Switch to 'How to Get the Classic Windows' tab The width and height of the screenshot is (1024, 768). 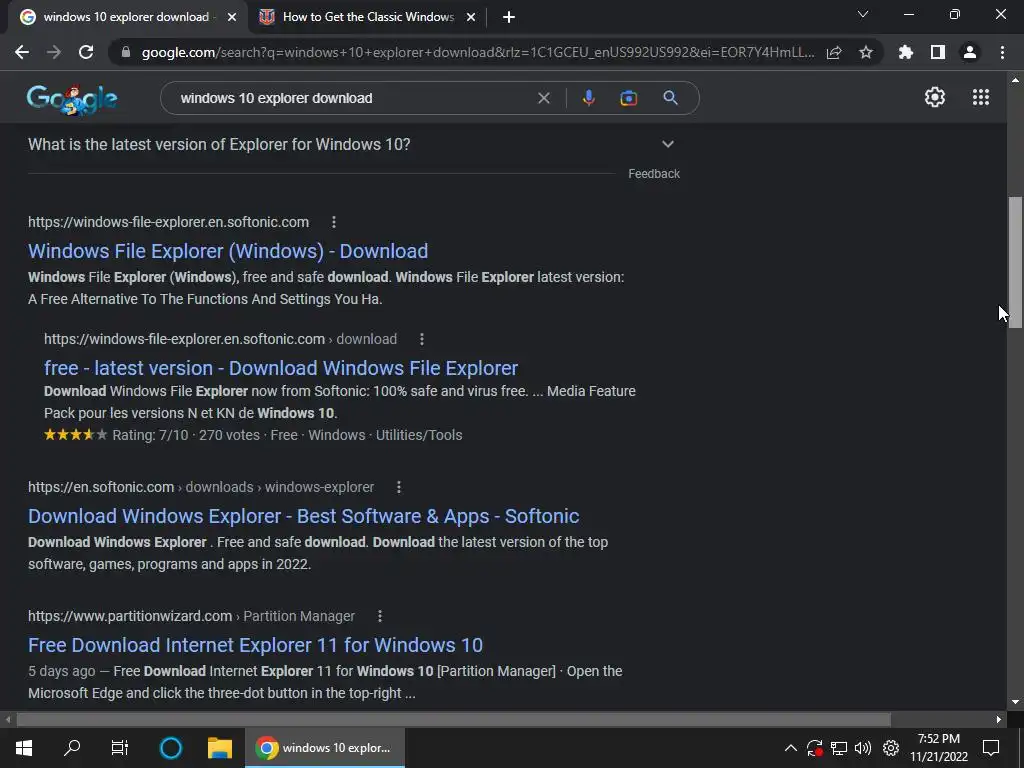[x=368, y=17]
